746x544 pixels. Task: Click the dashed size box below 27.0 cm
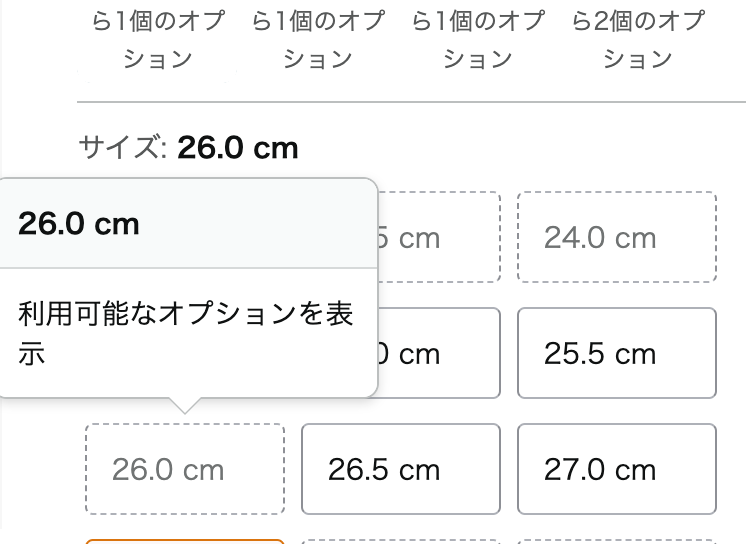click(617, 542)
